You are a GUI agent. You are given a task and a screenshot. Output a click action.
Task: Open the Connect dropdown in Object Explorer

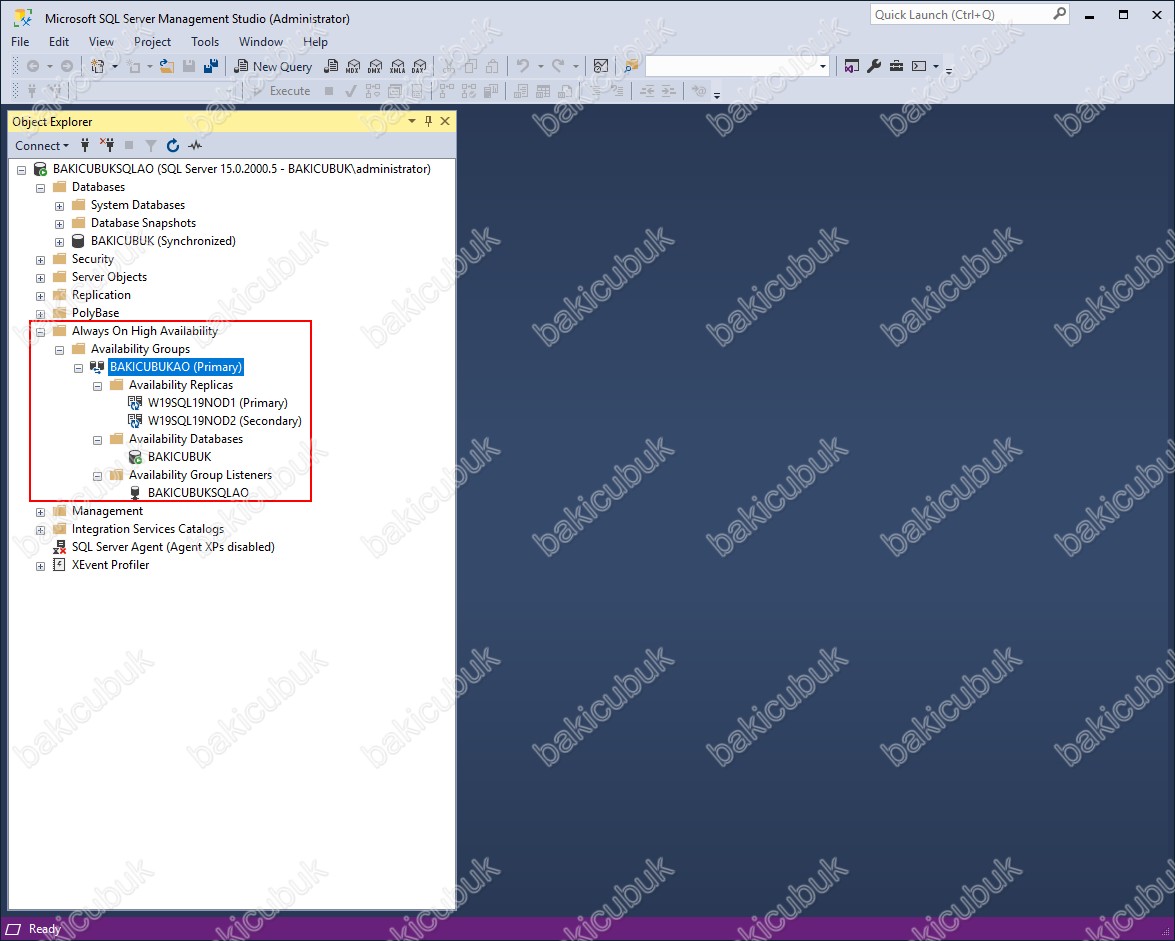[x=42, y=145]
